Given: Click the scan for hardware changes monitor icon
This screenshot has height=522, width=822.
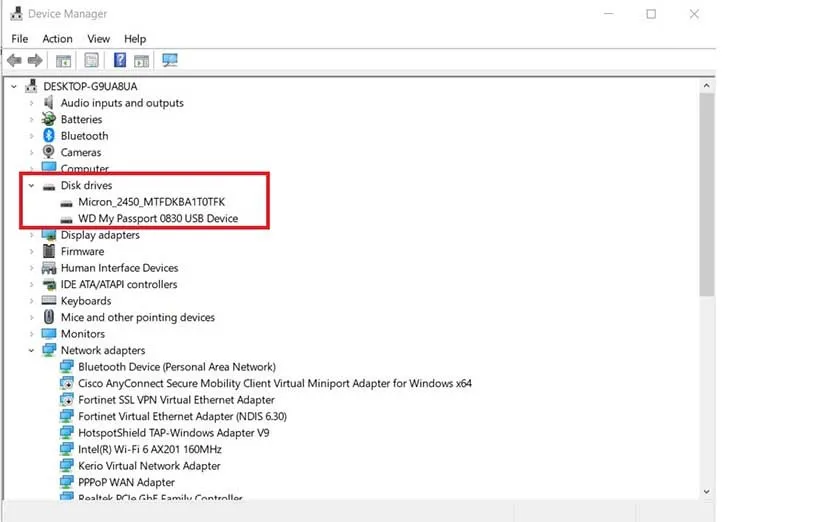Looking at the screenshot, I should [169, 61].
